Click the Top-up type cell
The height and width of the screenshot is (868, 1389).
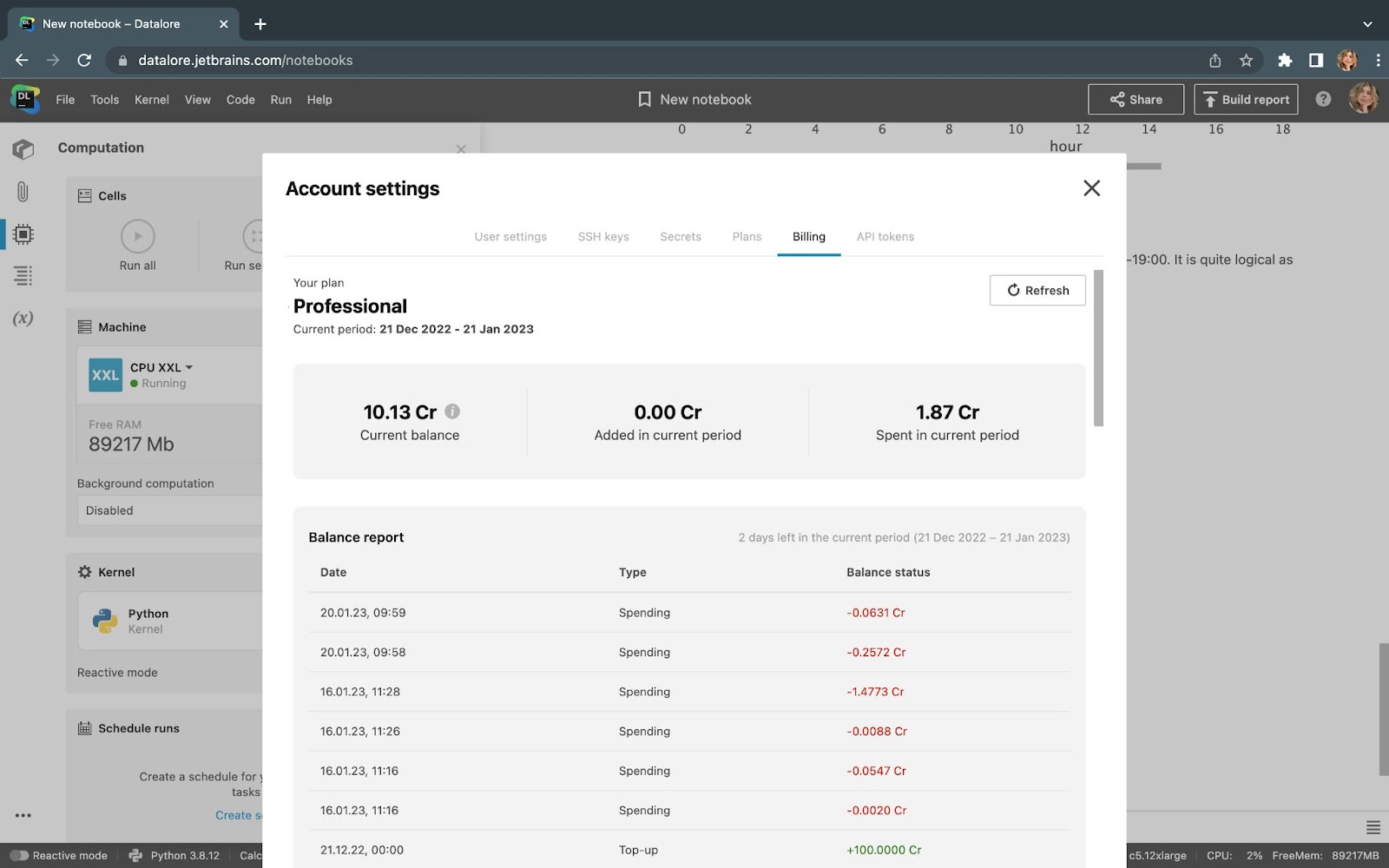638,850
